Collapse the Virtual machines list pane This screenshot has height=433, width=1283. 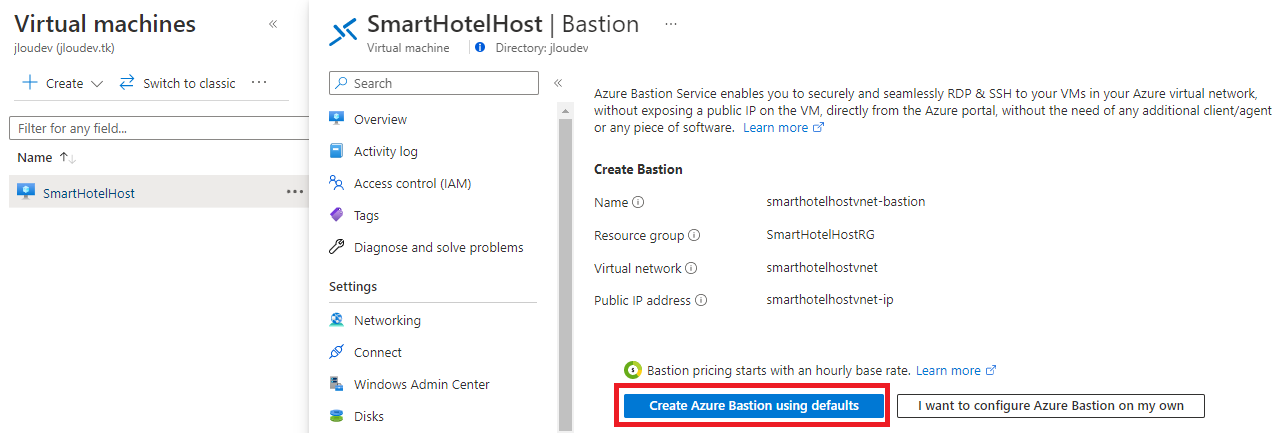(x=273, y=24)
